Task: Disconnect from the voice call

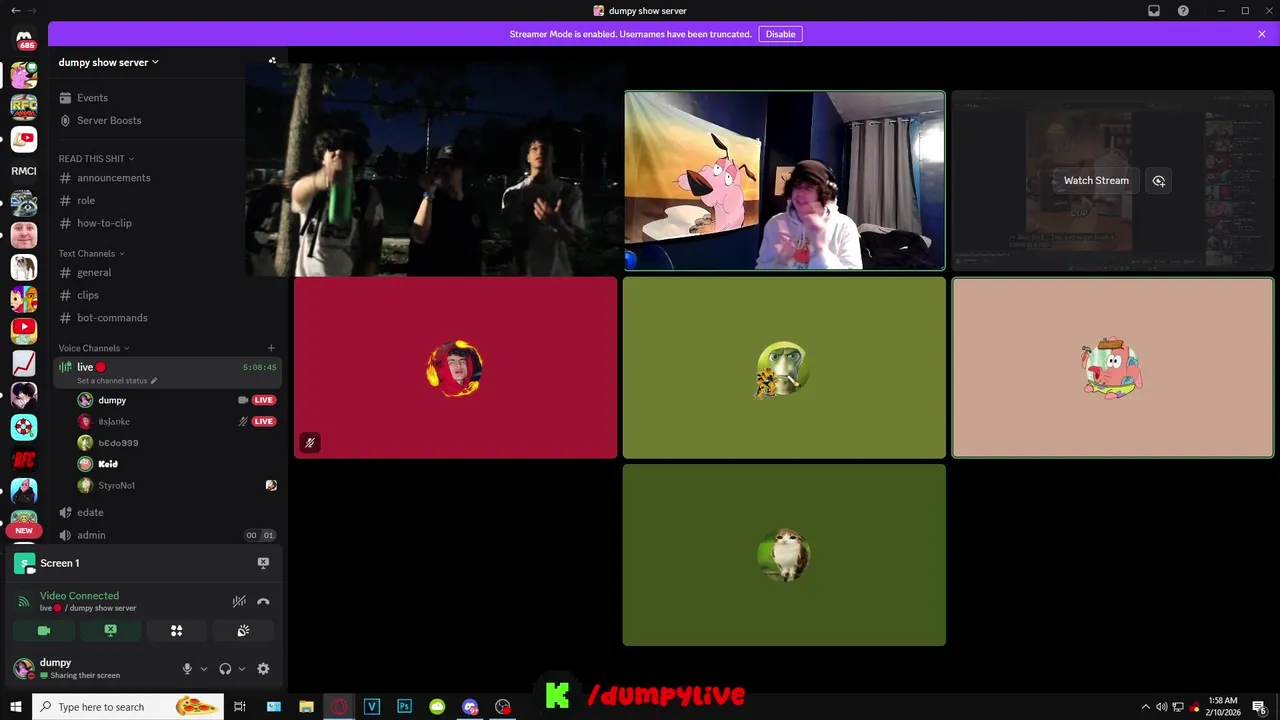Action: tap(263, 601)
